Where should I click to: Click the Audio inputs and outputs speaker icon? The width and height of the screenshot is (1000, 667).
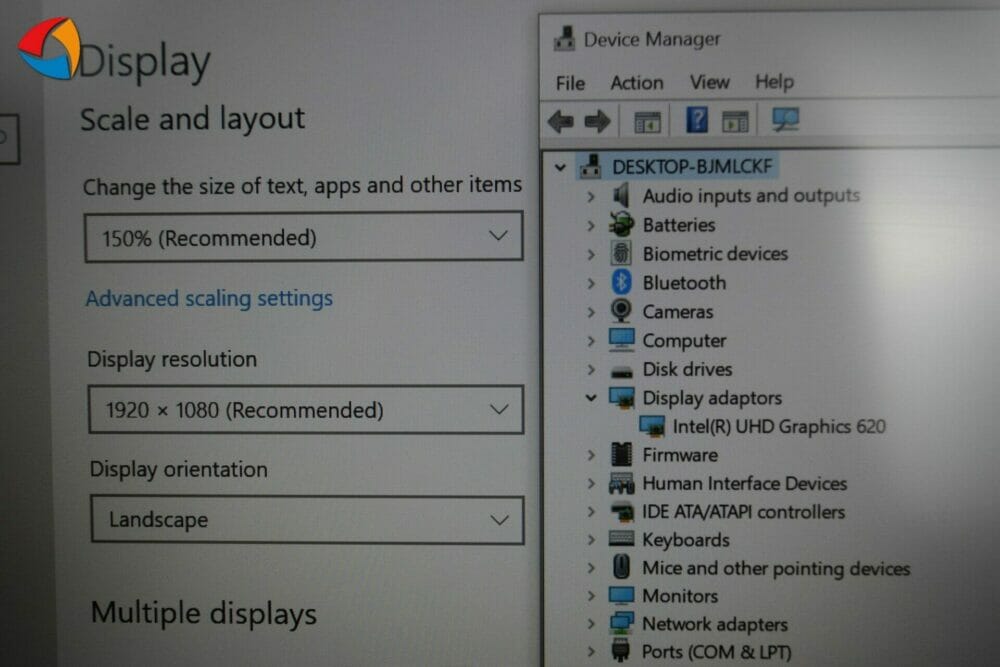click(x=621, y=195)
